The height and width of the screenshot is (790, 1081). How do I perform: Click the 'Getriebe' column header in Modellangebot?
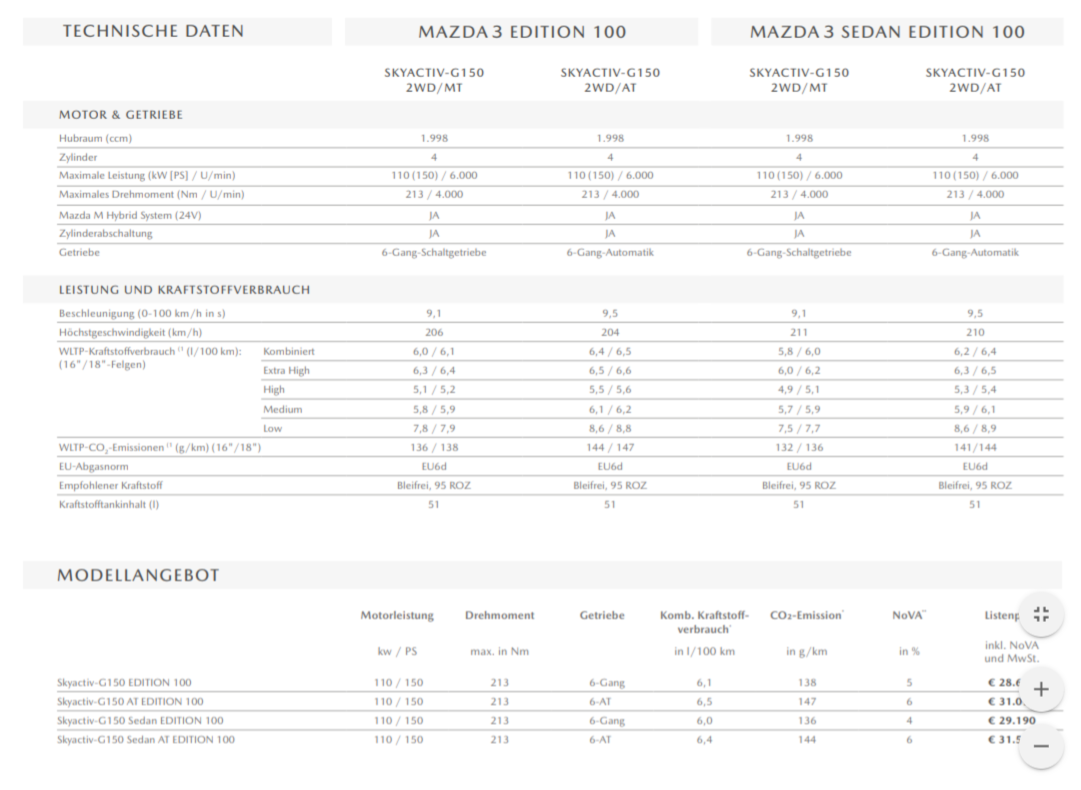(602, 615)
